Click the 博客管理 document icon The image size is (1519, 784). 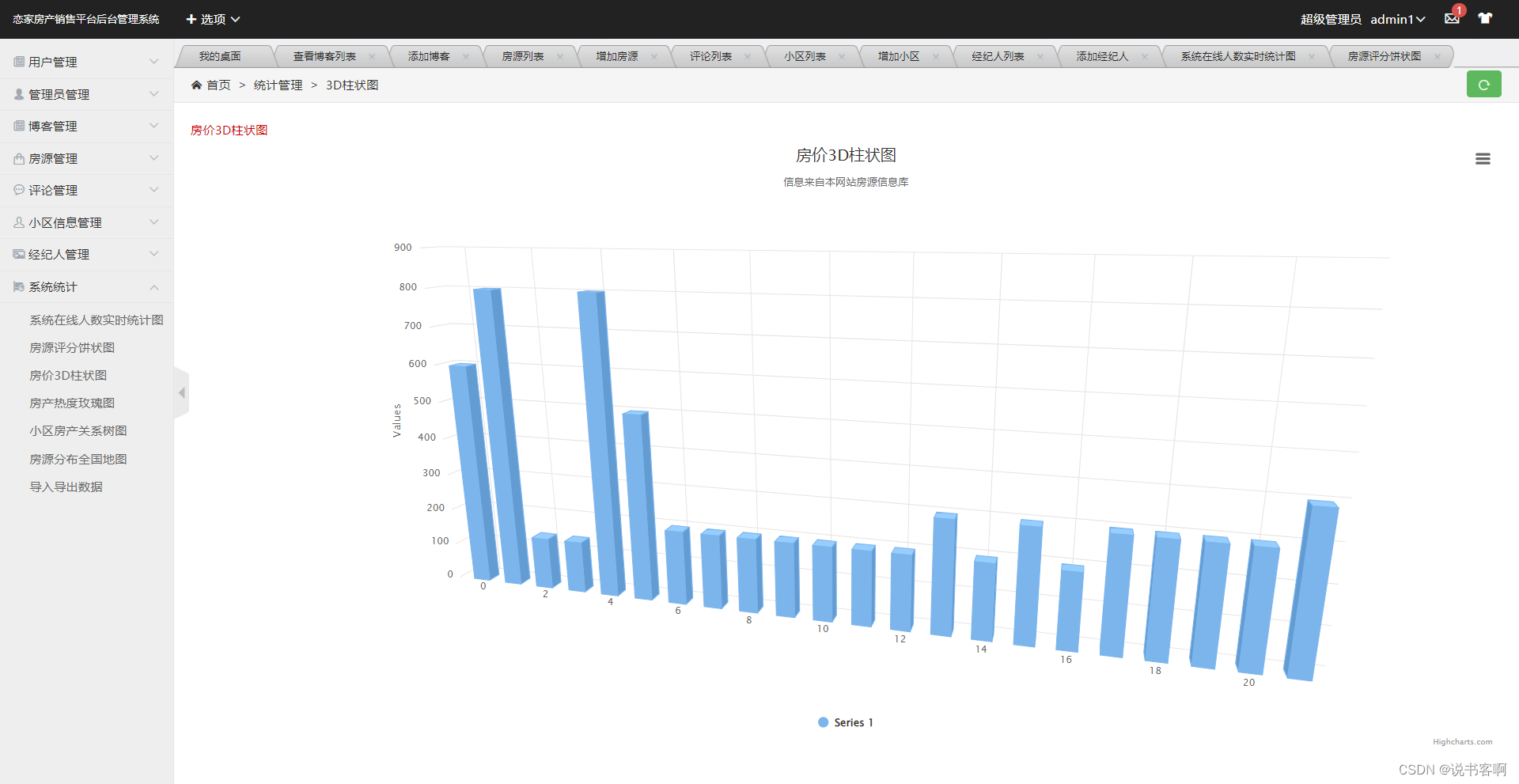point(19,126)
